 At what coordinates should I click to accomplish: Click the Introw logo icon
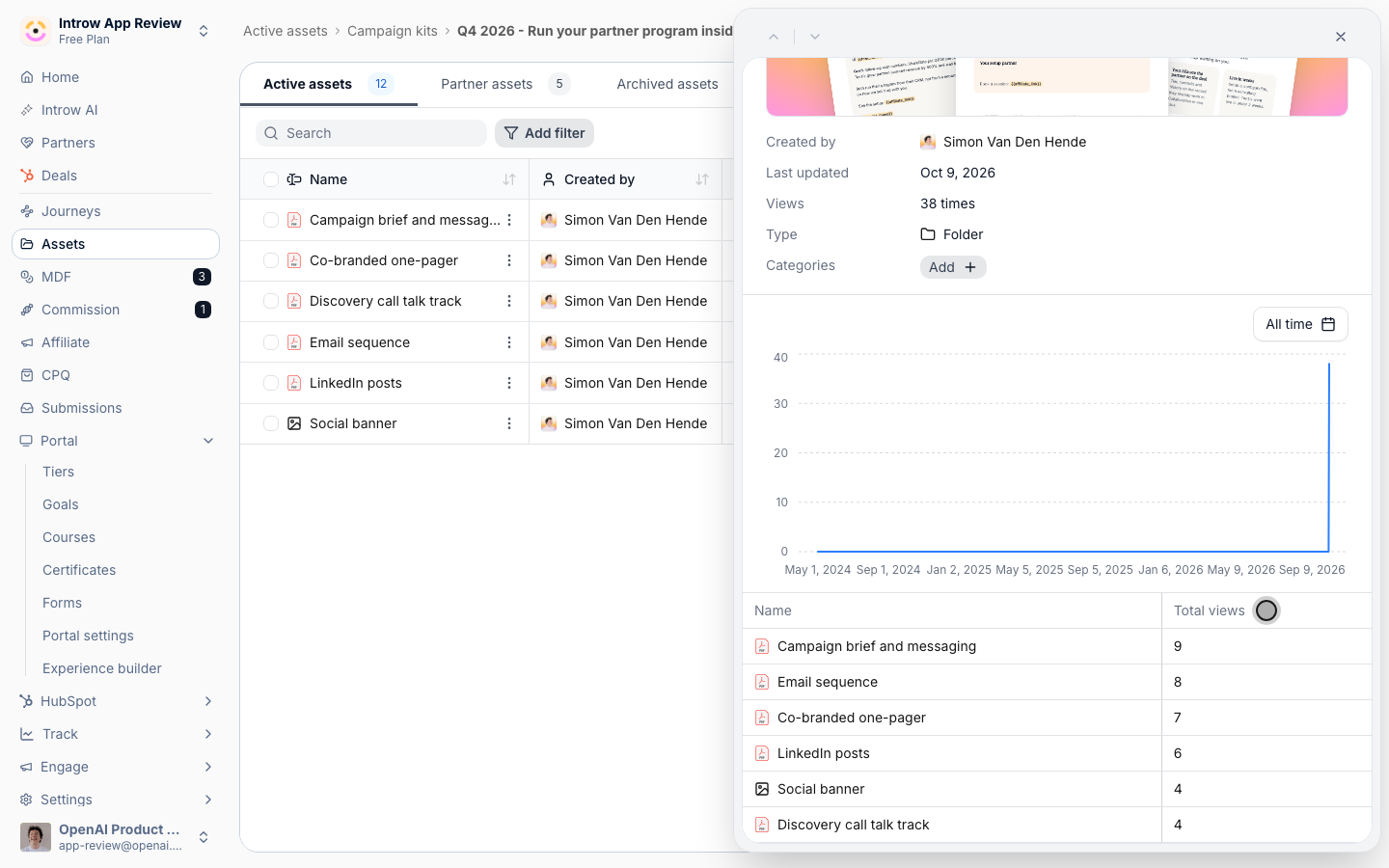[36, 31]
